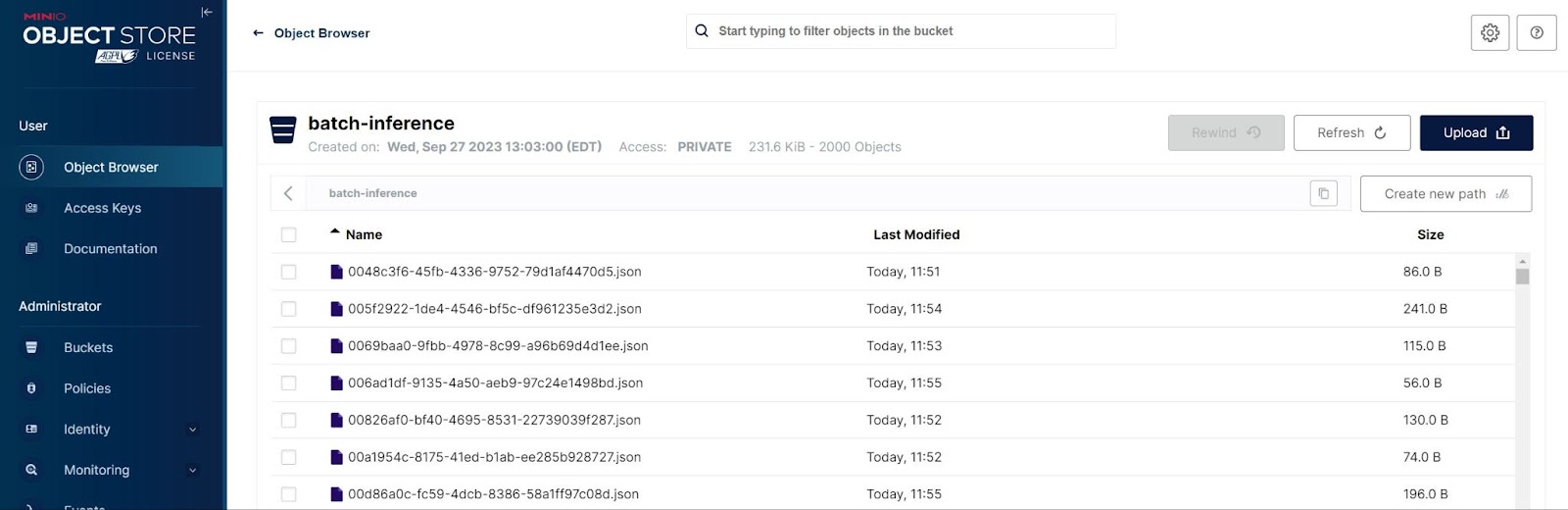Click the file icon for 0048c3f6 json
The width and height of the screenshot is (1568, 510).
coord(336,272)
